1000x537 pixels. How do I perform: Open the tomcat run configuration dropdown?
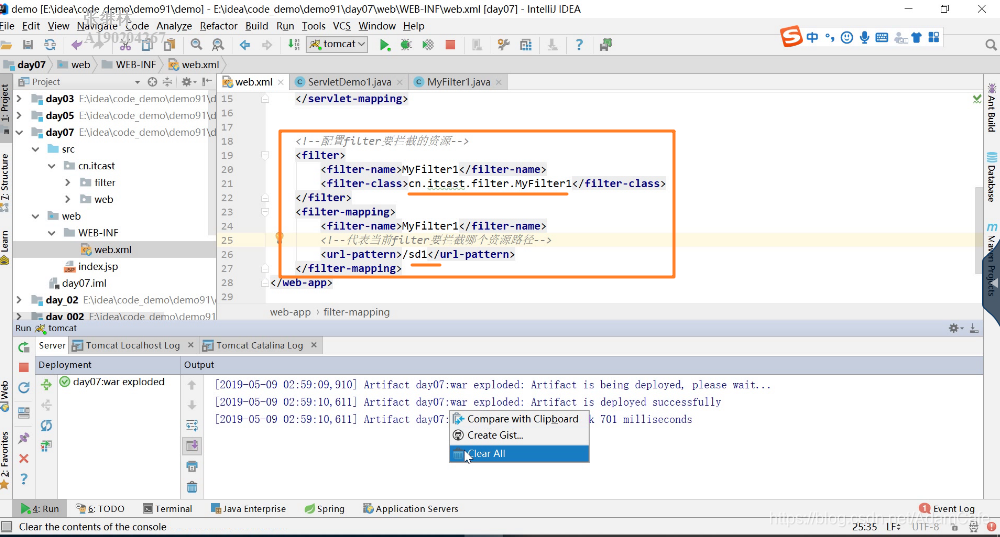337,44
